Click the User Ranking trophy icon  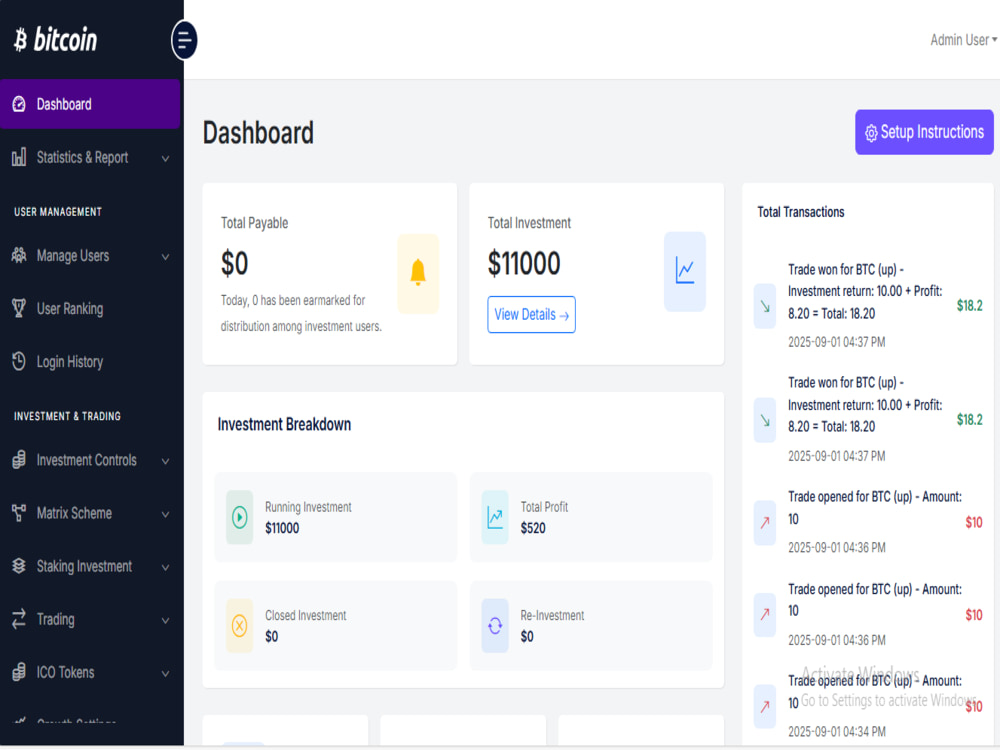pyautogui.click(x=19, y=309)
